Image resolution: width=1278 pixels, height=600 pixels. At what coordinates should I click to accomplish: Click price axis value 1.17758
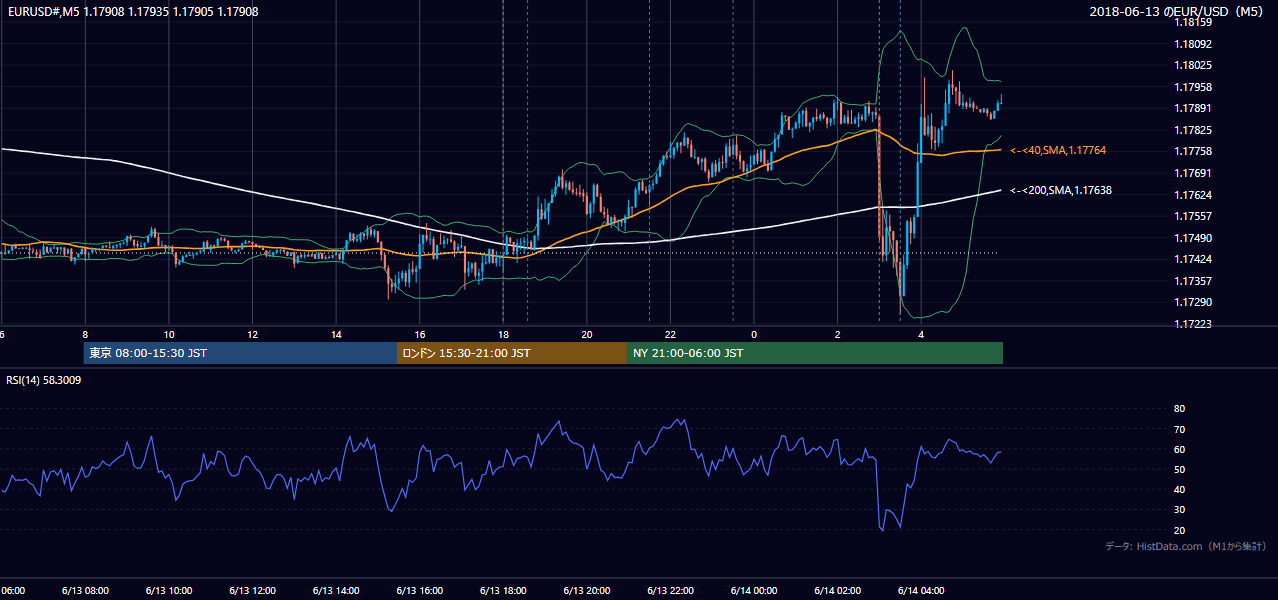pyautogui.click(x=1192, y=151)
